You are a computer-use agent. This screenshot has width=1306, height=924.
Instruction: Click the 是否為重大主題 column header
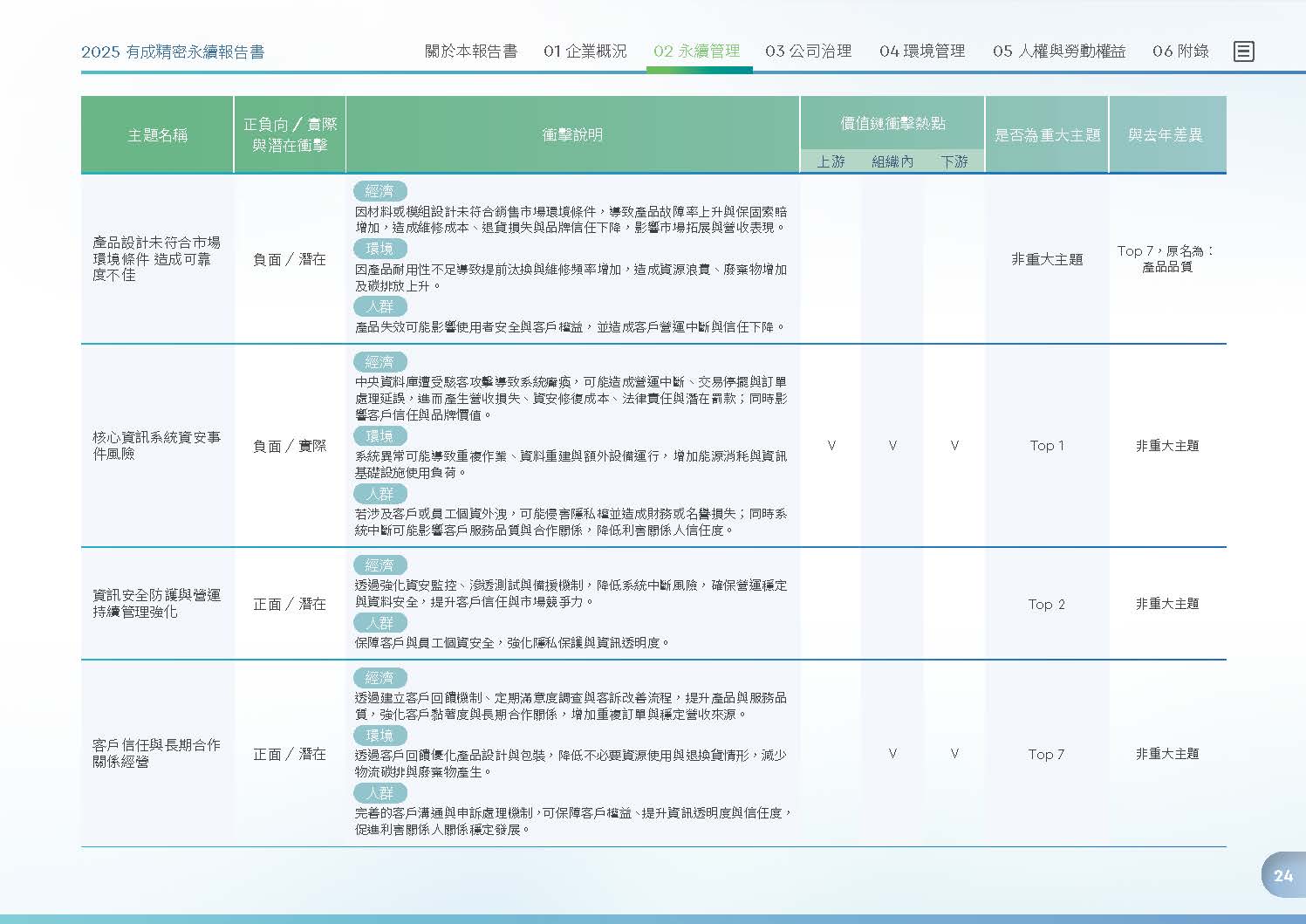pyautogui.click(x=1047, y=135)
